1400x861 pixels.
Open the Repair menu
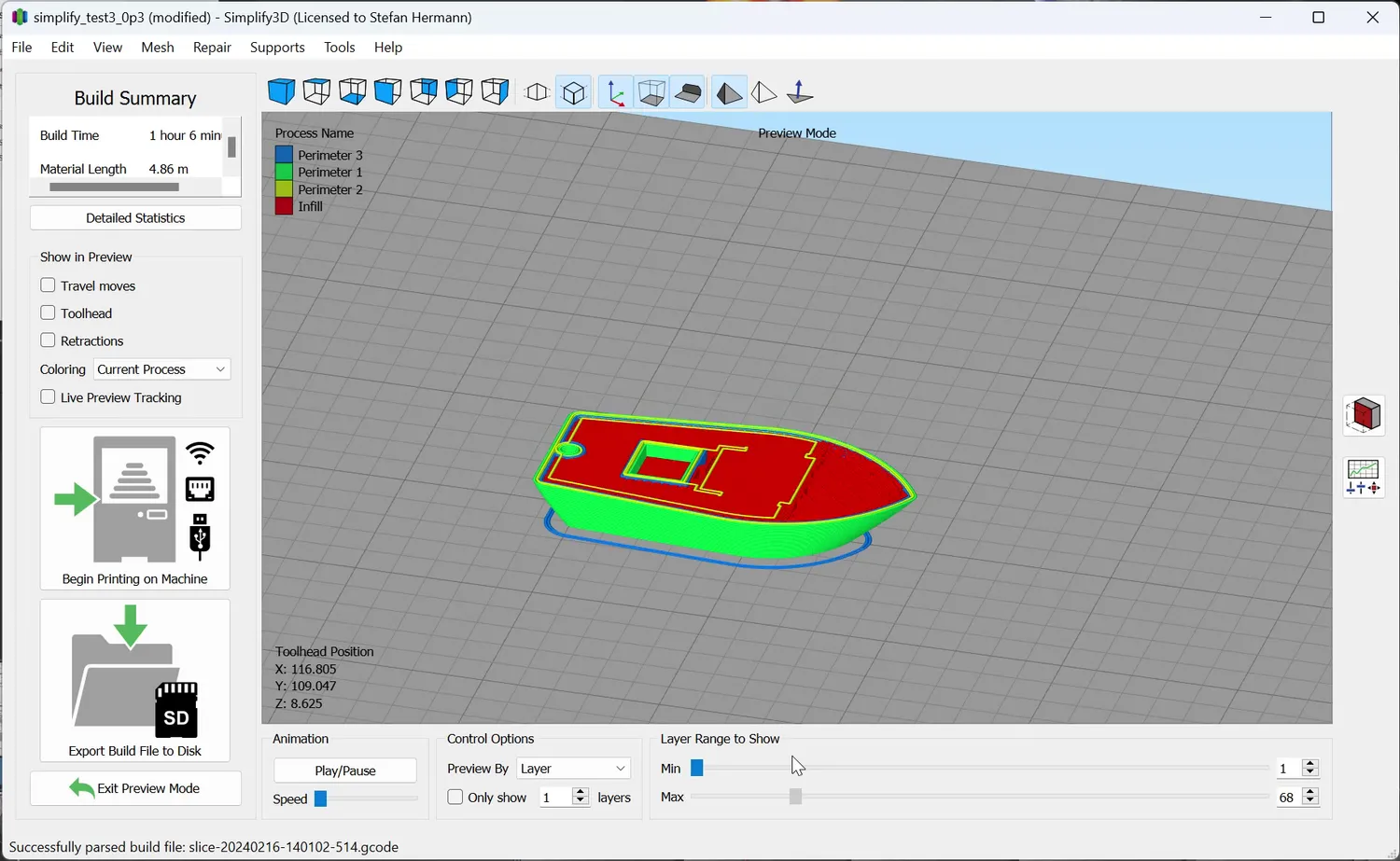coord(212,47)
